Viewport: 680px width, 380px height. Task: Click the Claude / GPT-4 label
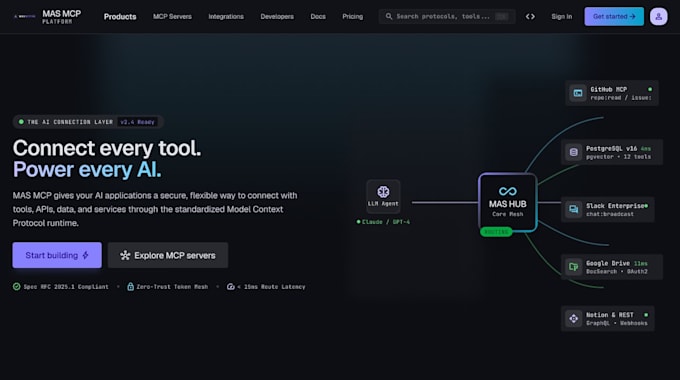[x=386, y=222]
